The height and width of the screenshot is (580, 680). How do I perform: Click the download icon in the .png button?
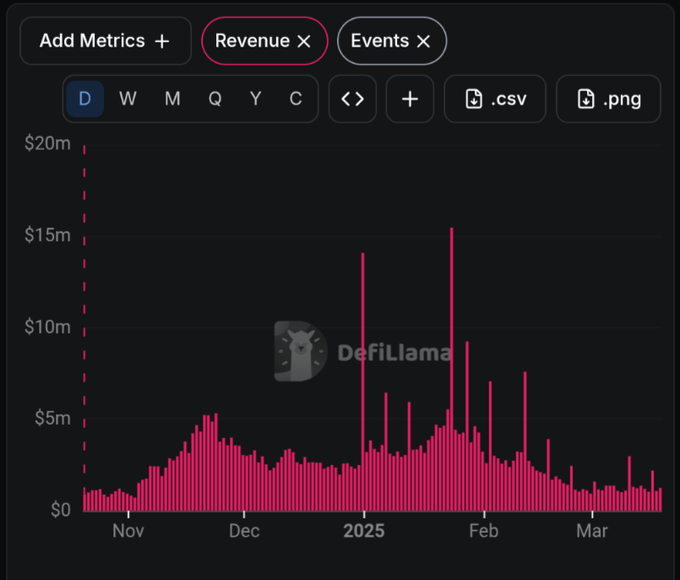click(585, 99)
